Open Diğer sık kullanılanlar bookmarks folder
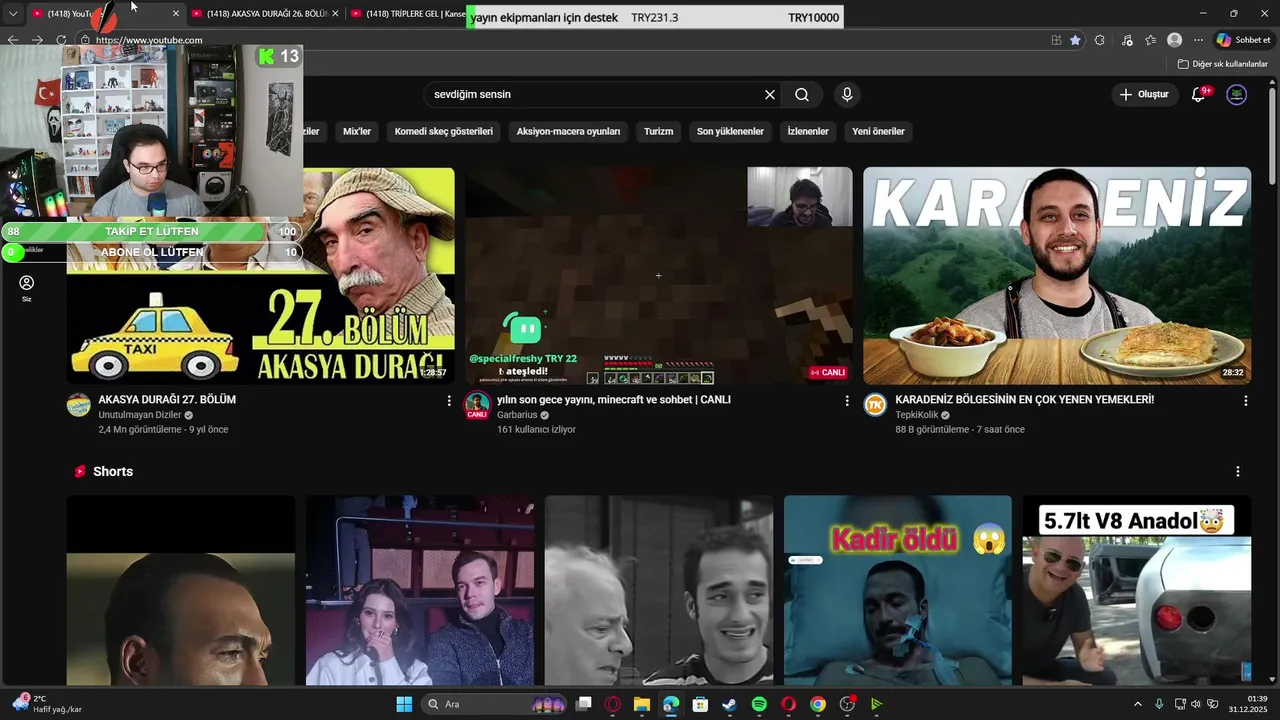1280x720 pixels. [1223, 64]
